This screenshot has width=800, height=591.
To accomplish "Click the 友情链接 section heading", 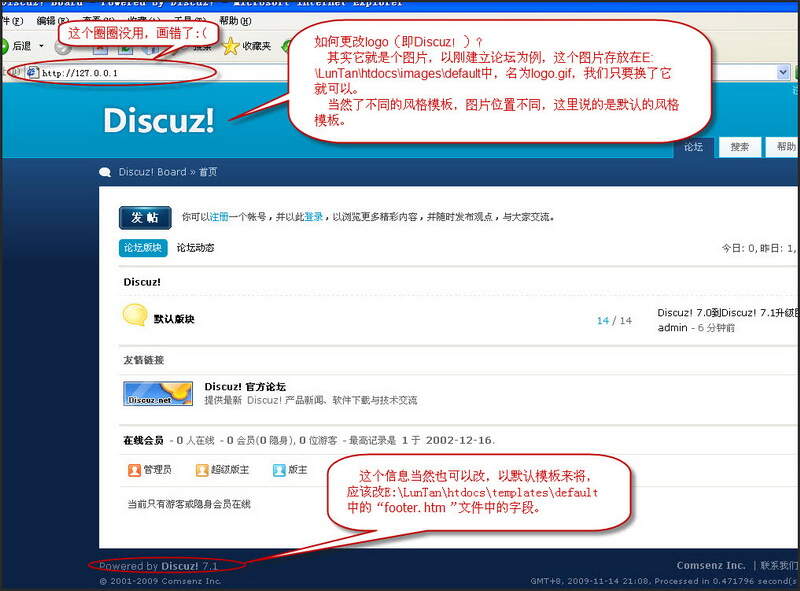I will 143,360.
